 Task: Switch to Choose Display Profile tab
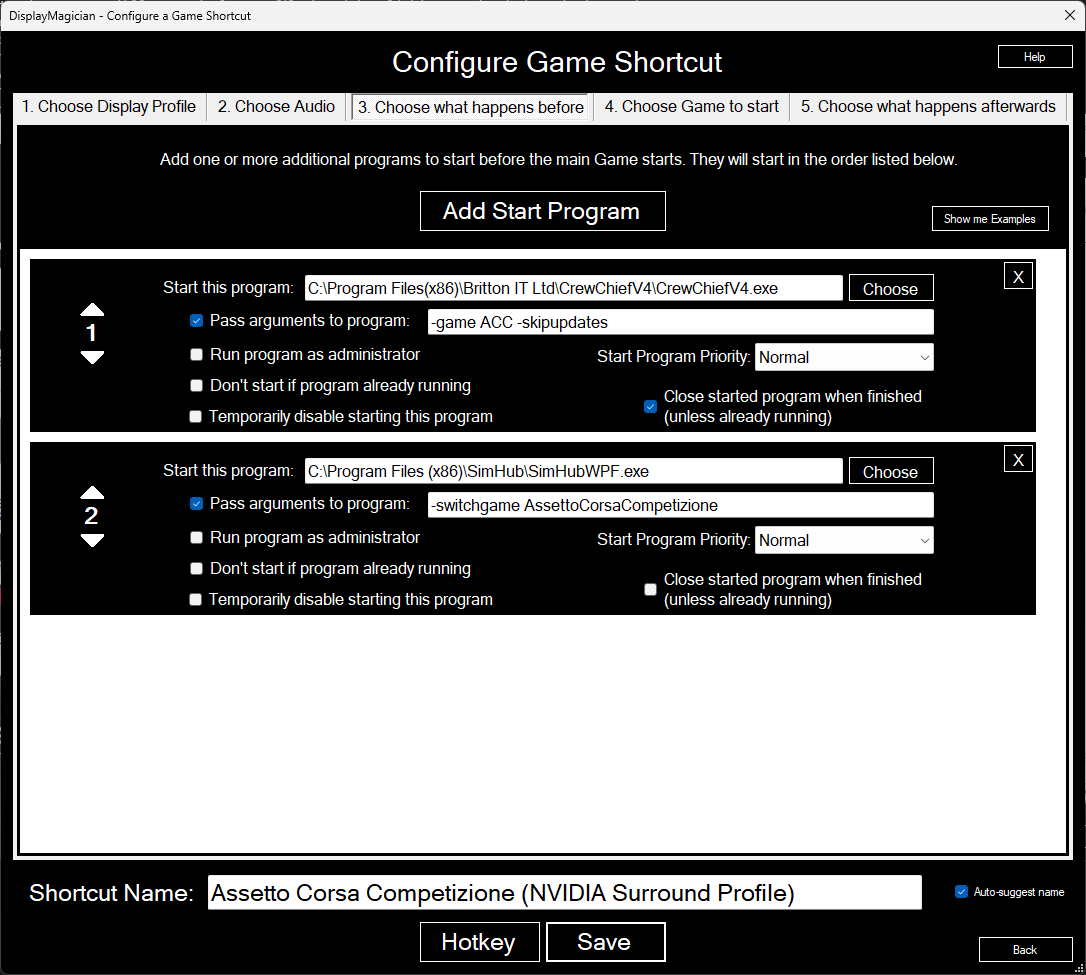109,107
